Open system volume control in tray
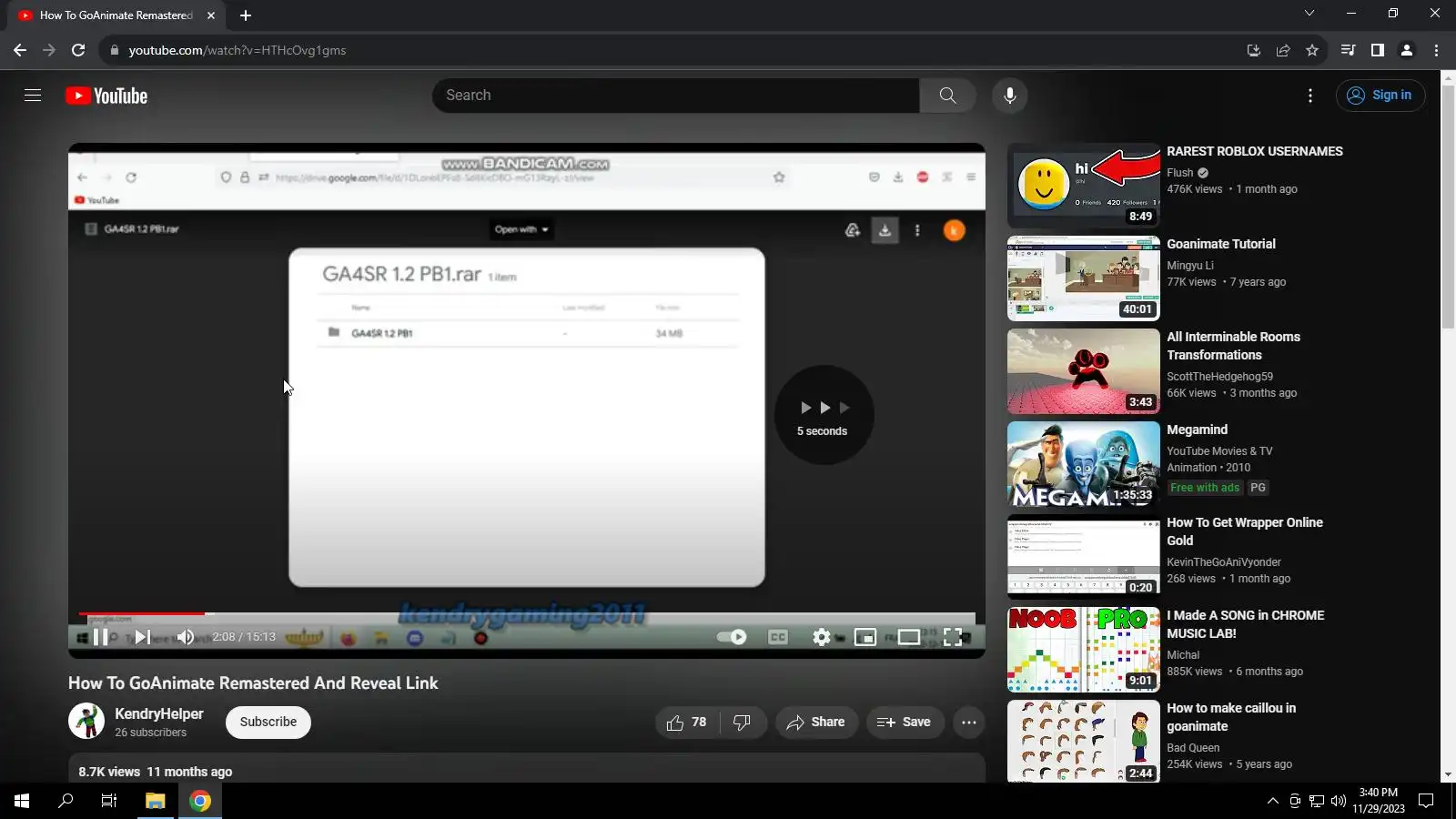Screen dimensions: 1456x819 pyautogui.click(x=1338, y=801)
